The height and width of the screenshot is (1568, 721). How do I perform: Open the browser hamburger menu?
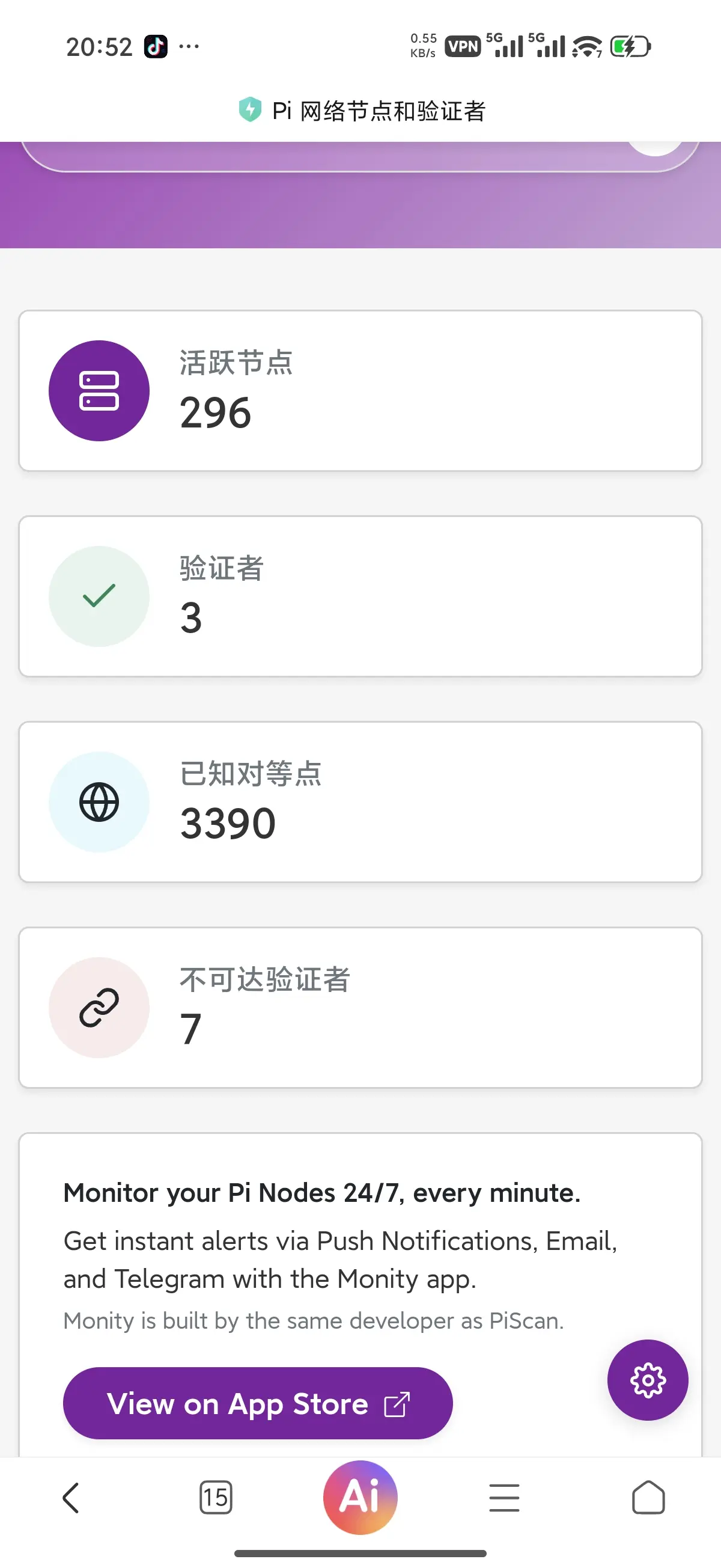click(x=504, y=1498)
